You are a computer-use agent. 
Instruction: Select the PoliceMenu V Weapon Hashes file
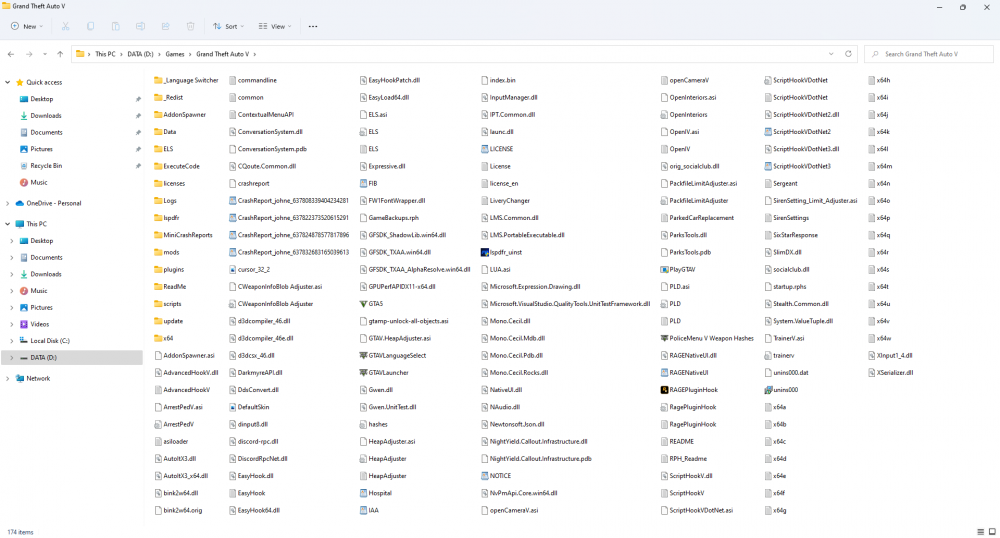(707, 338)
